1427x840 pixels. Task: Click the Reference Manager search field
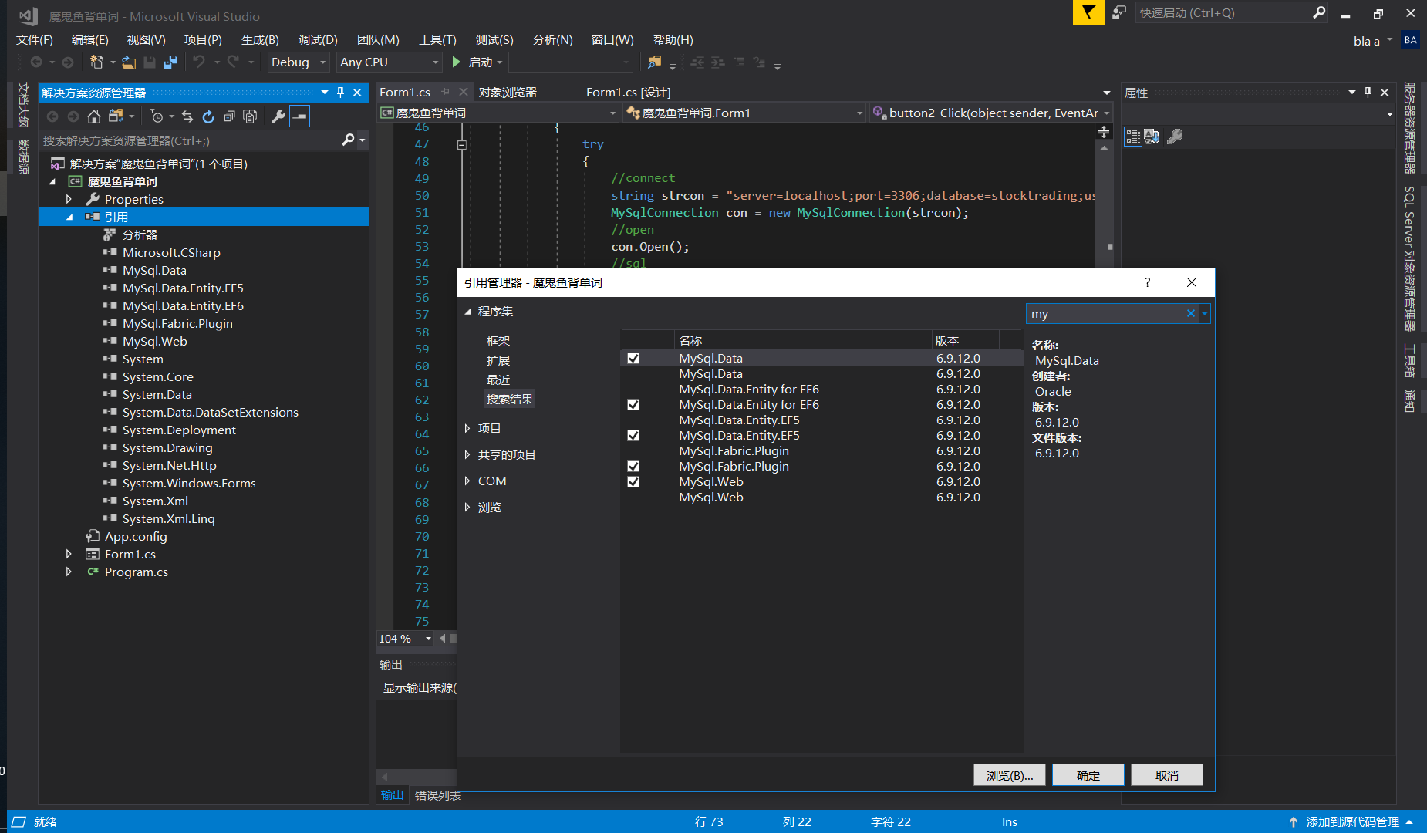point(1105,313)
